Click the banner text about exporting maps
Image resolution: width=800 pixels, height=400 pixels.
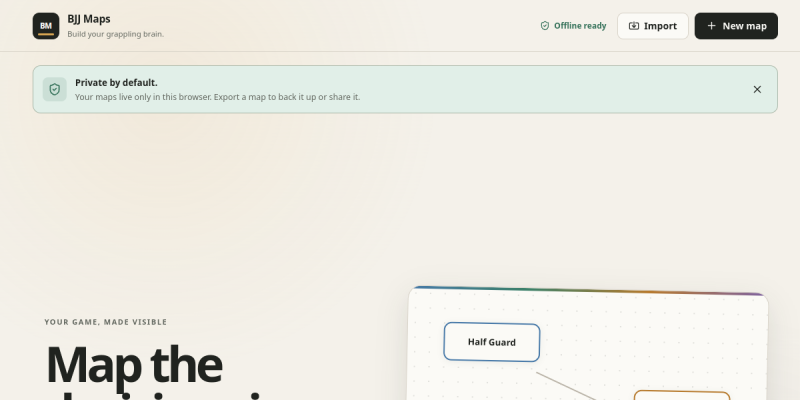[217, 97]
